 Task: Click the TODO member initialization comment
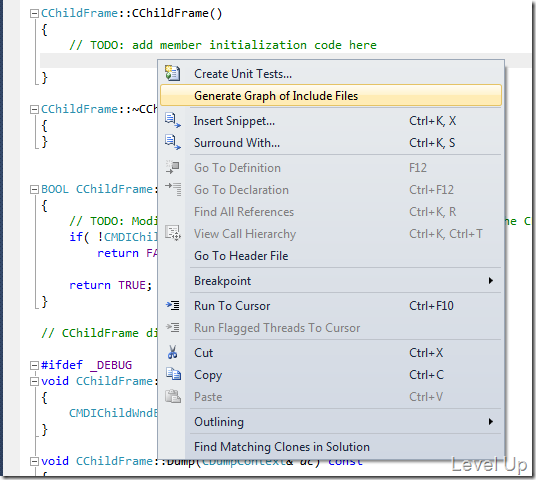pos(223,45)
